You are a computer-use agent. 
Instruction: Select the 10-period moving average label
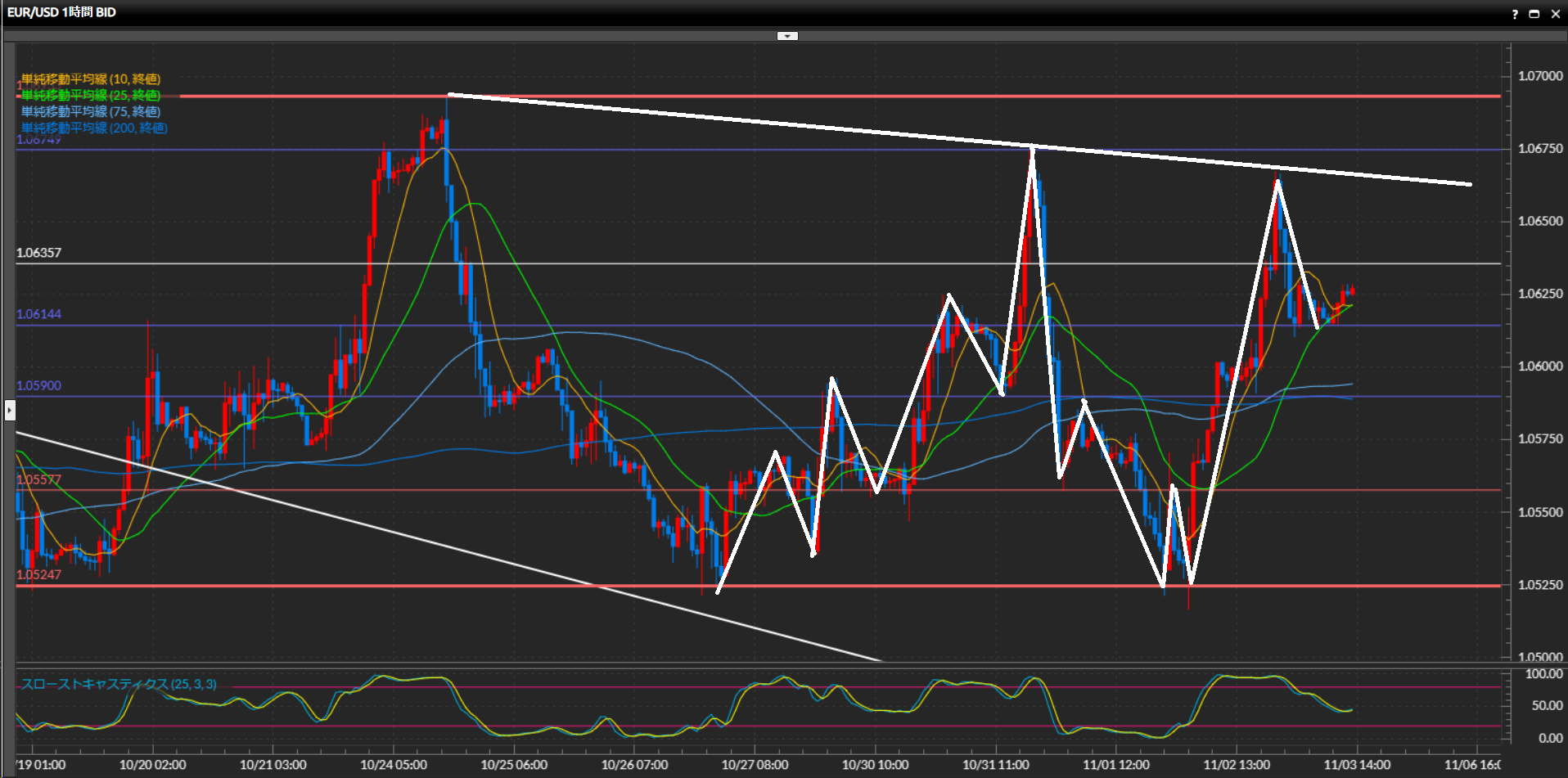[x=91, y=79]
